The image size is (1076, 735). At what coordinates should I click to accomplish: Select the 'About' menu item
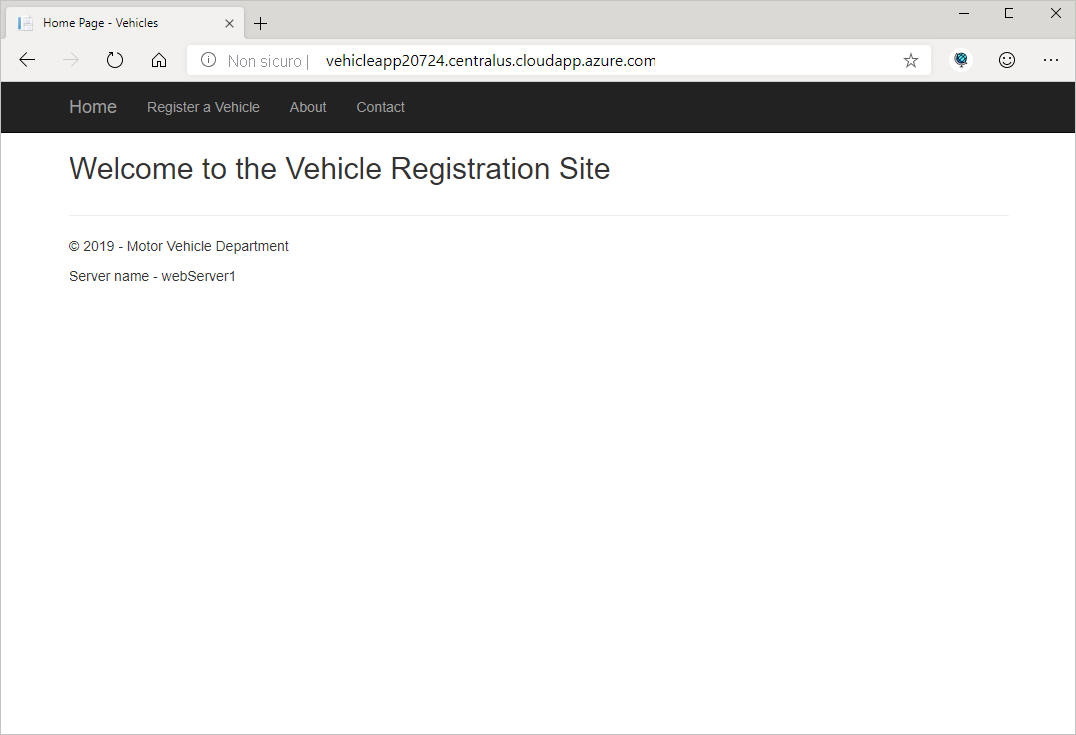[308, 107]
